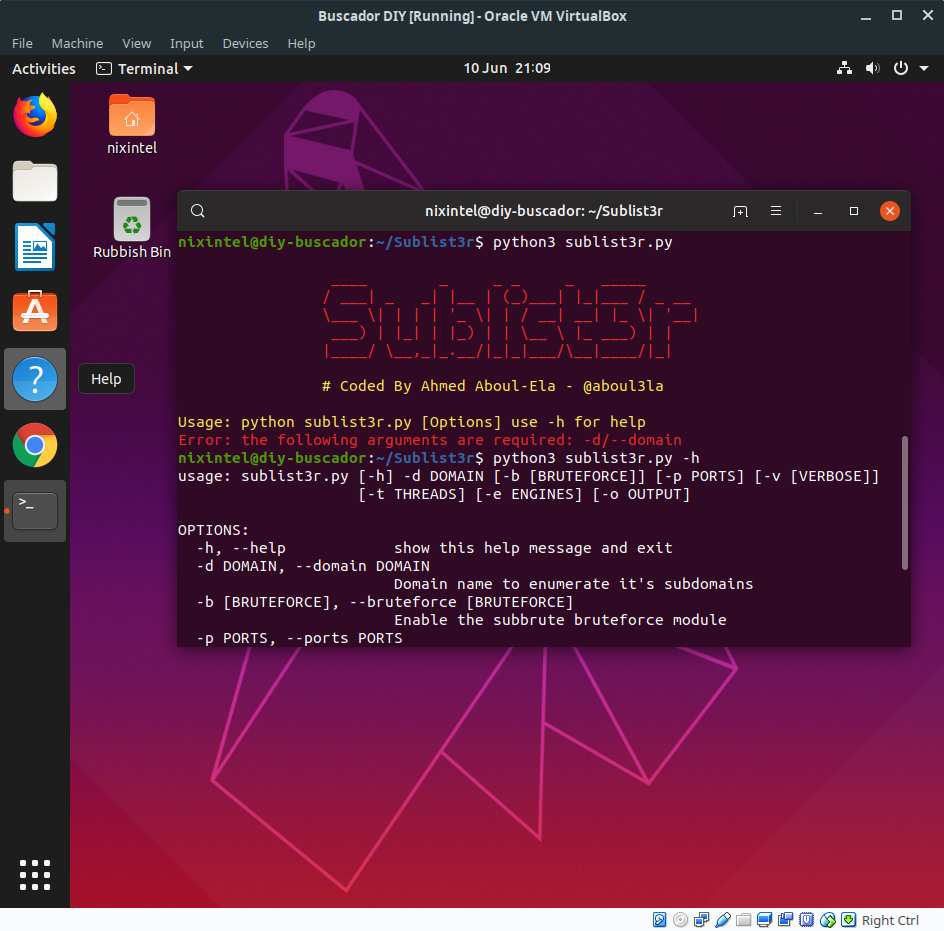The image size is (944, 931).
Task: Click the VirtualBox keyboard capture arrow icon
Action: (x=848, y=920)
